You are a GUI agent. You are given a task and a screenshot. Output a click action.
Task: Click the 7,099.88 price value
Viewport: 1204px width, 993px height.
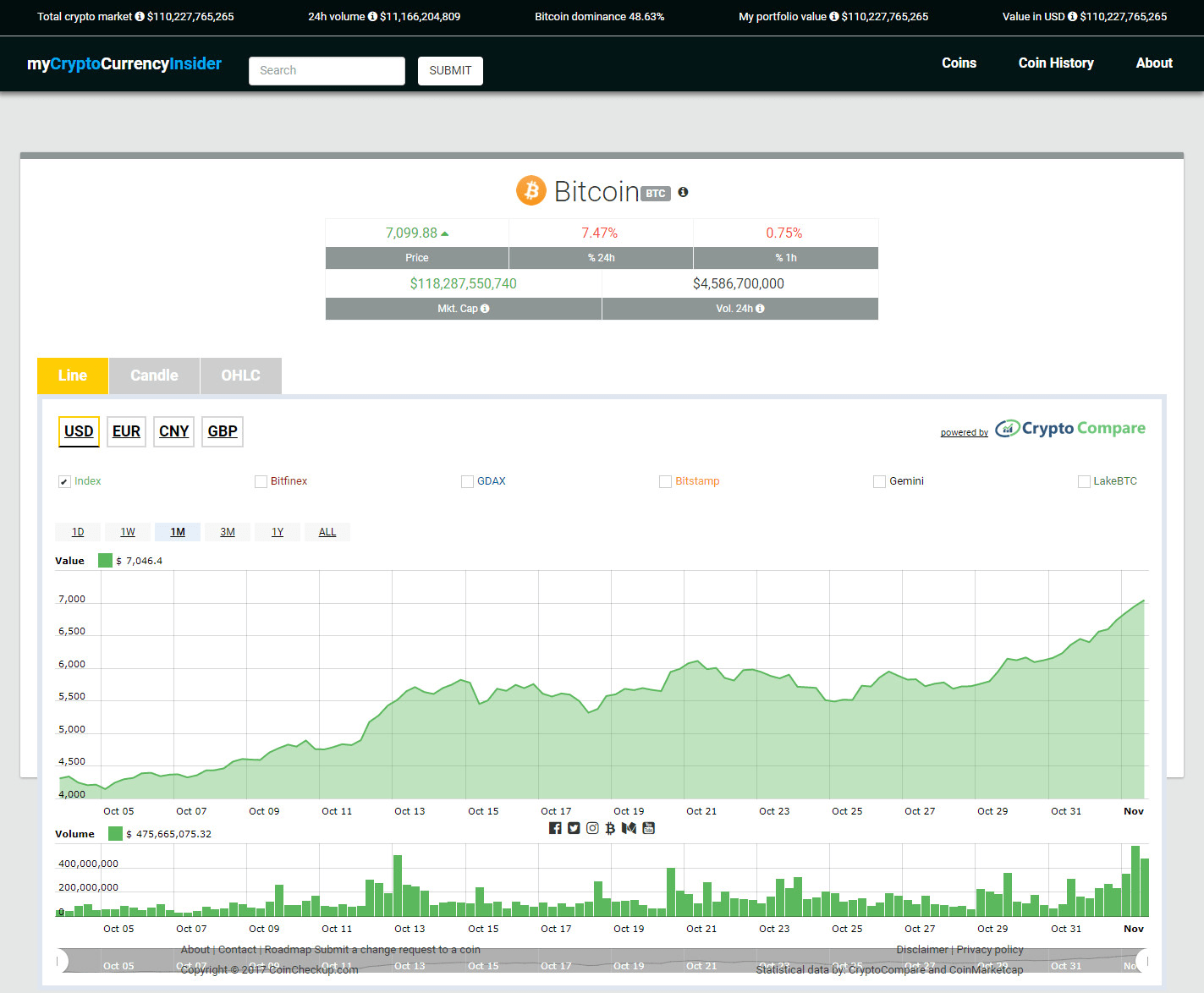pyautogui.click(x=411, y=233)
